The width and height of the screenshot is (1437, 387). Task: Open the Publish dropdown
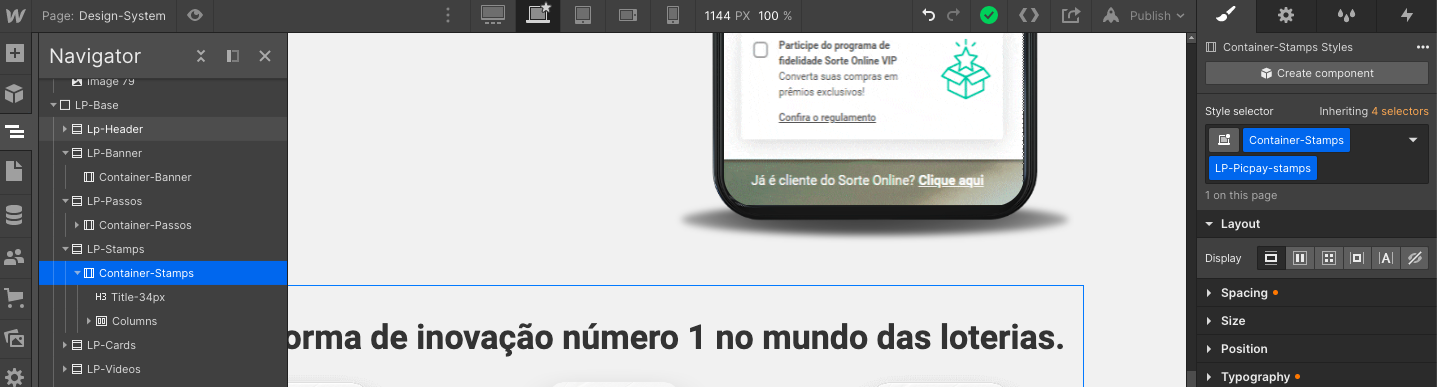pyautogui.click(x=1143, y=15)
